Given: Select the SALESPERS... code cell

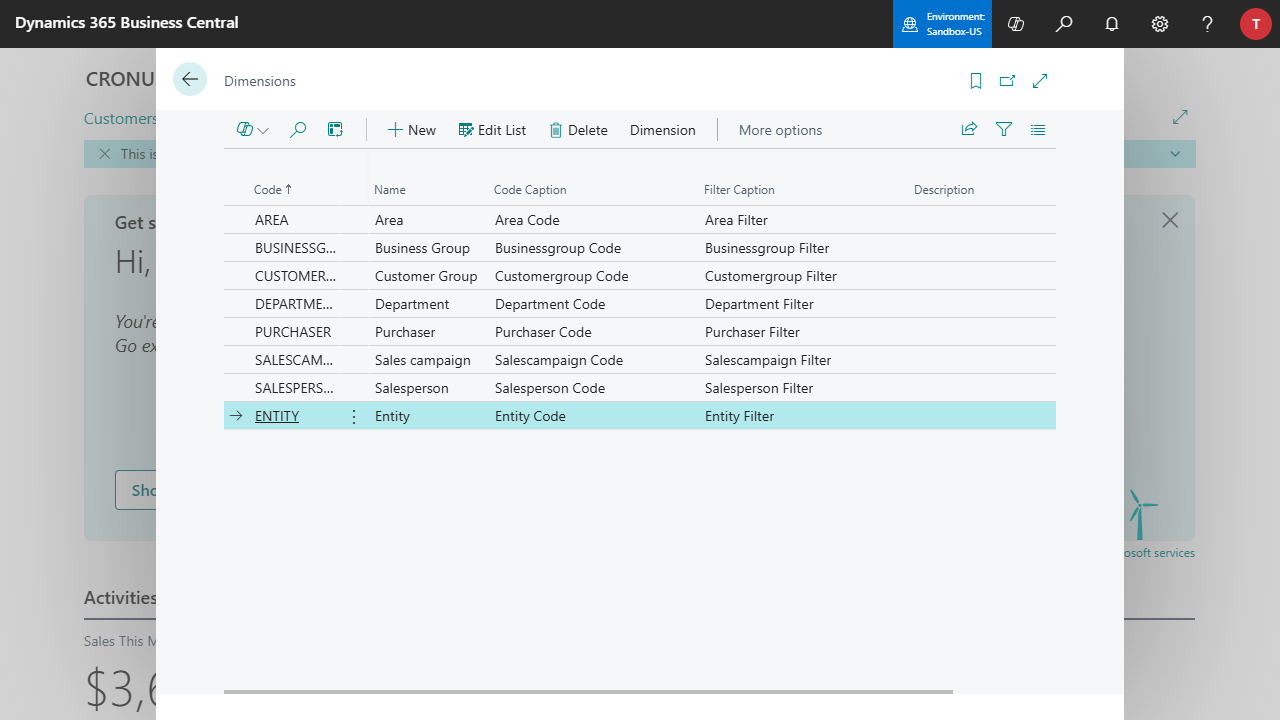Looking at the screenshot, I should click(296, 388).
